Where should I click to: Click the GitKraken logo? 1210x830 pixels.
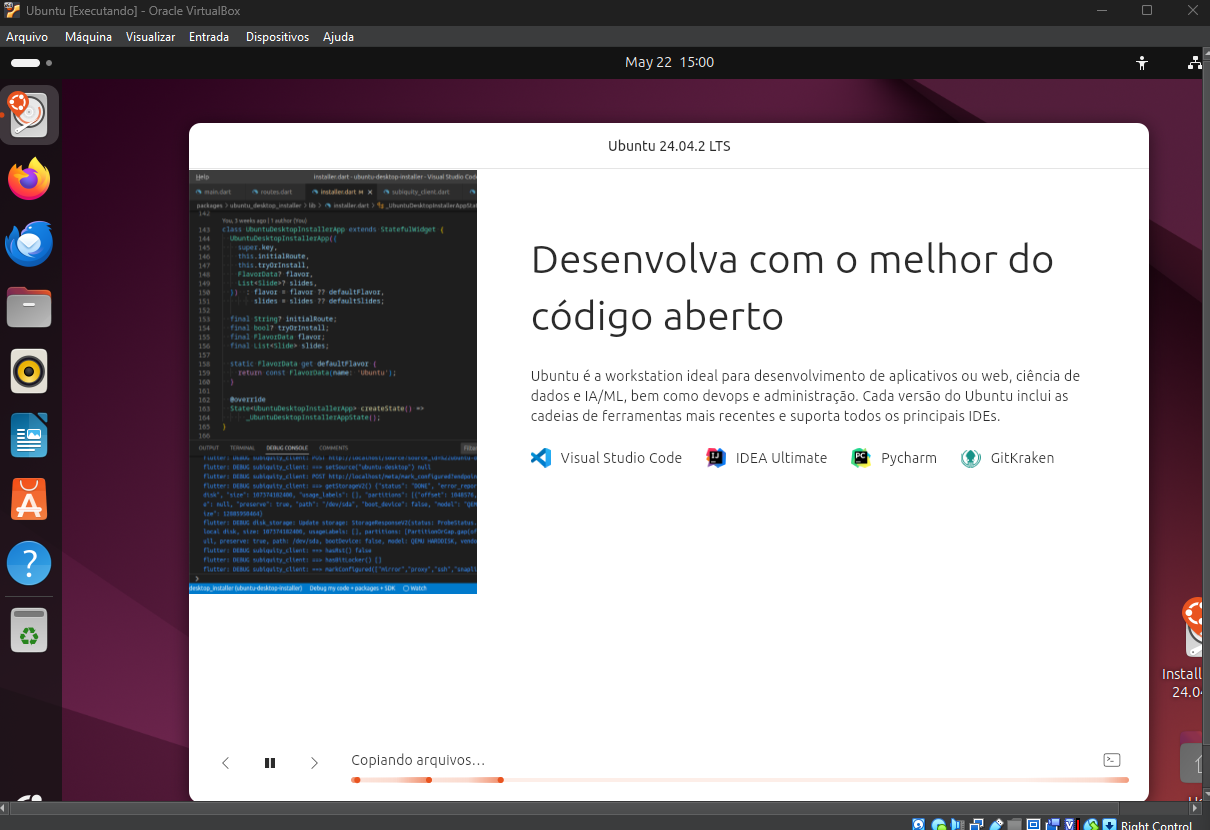click(x=970, y=458)
